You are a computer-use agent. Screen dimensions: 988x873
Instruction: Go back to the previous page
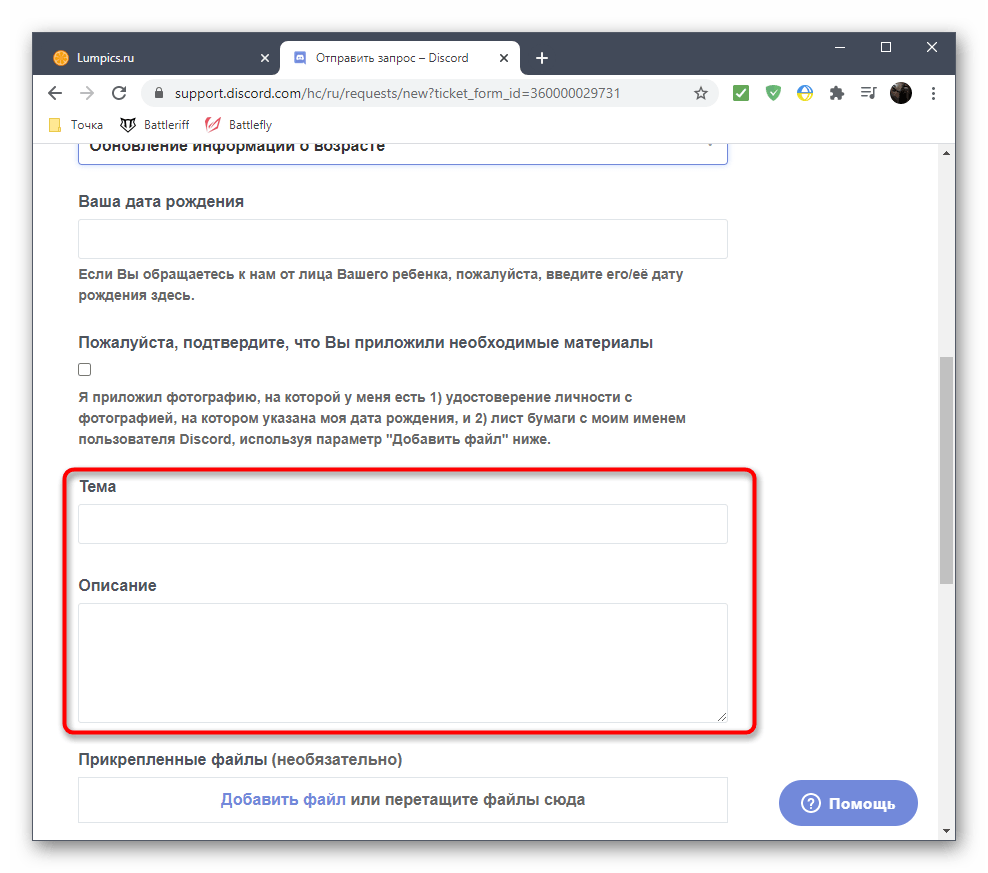point(55,93)
